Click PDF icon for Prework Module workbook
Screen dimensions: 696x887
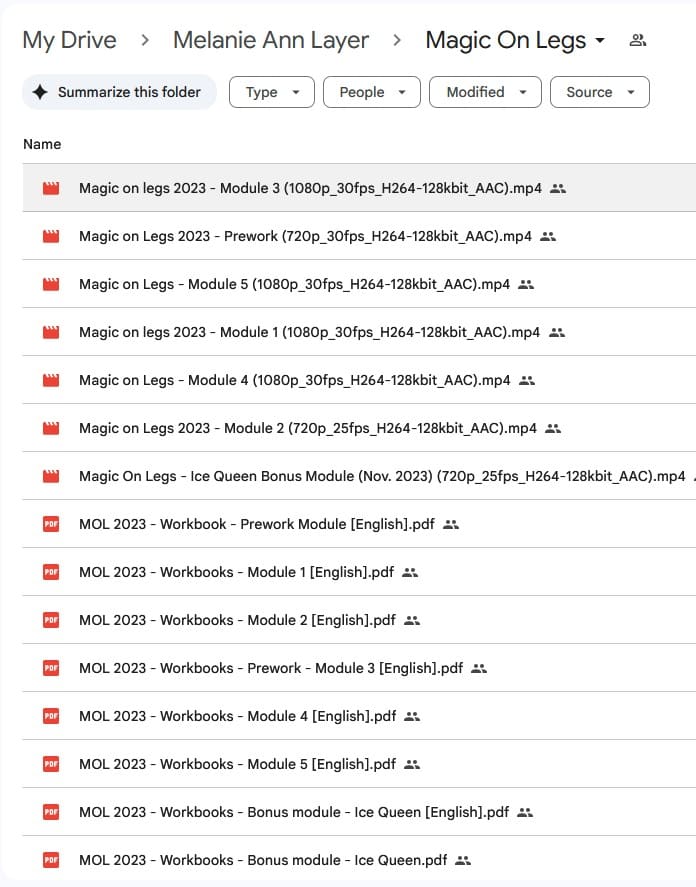pos(50,524)
